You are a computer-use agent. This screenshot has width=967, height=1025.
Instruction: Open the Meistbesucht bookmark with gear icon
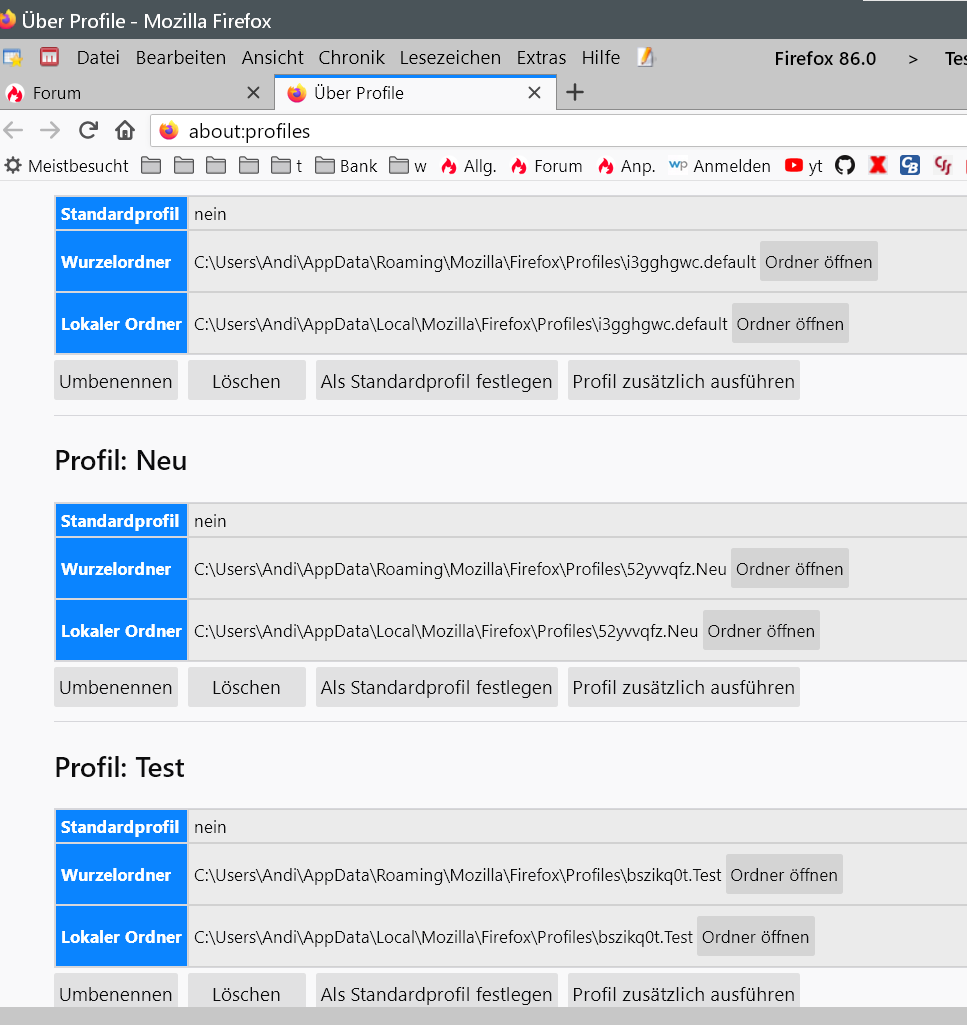[67, 166]
